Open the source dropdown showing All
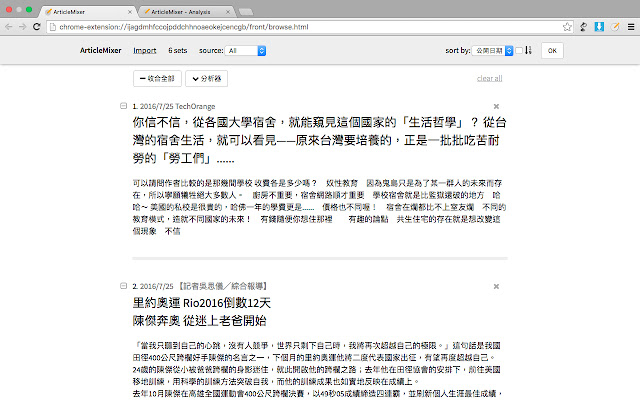The width and height of the screenshot is (640, 400). pyautogui.click(x=245, y=51)
